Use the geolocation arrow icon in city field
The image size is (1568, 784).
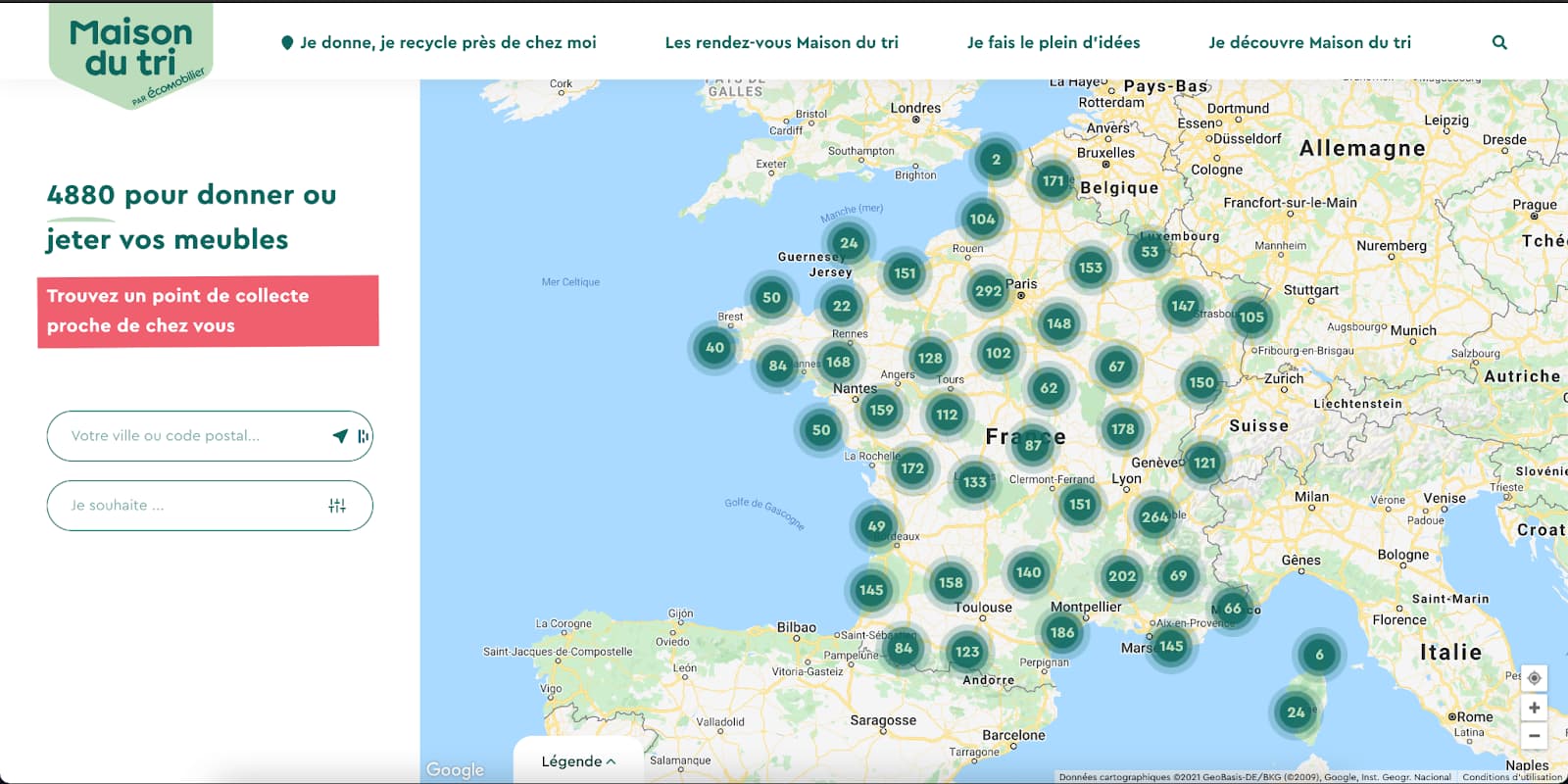(340, 436)
